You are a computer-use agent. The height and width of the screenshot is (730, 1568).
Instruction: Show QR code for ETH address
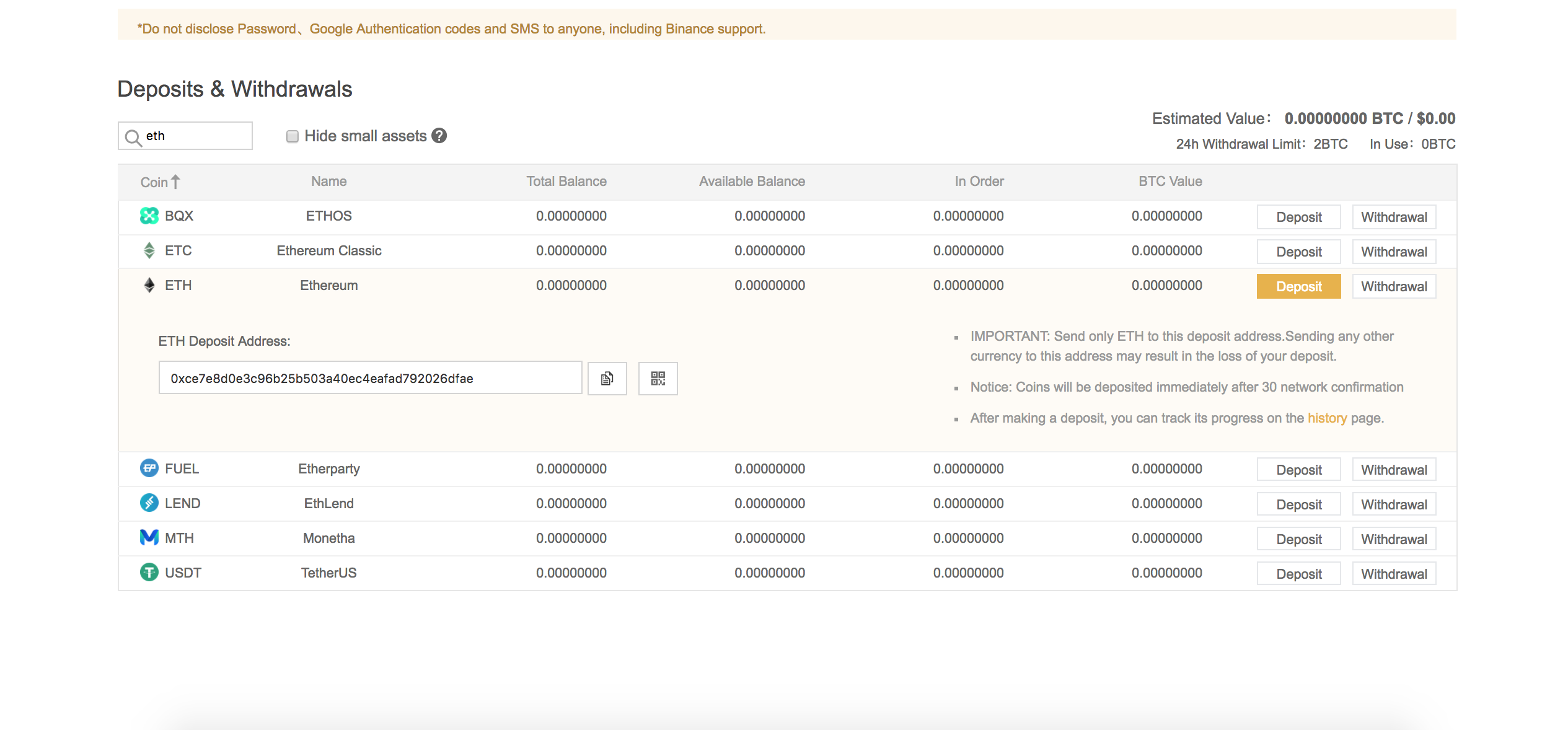658,378
